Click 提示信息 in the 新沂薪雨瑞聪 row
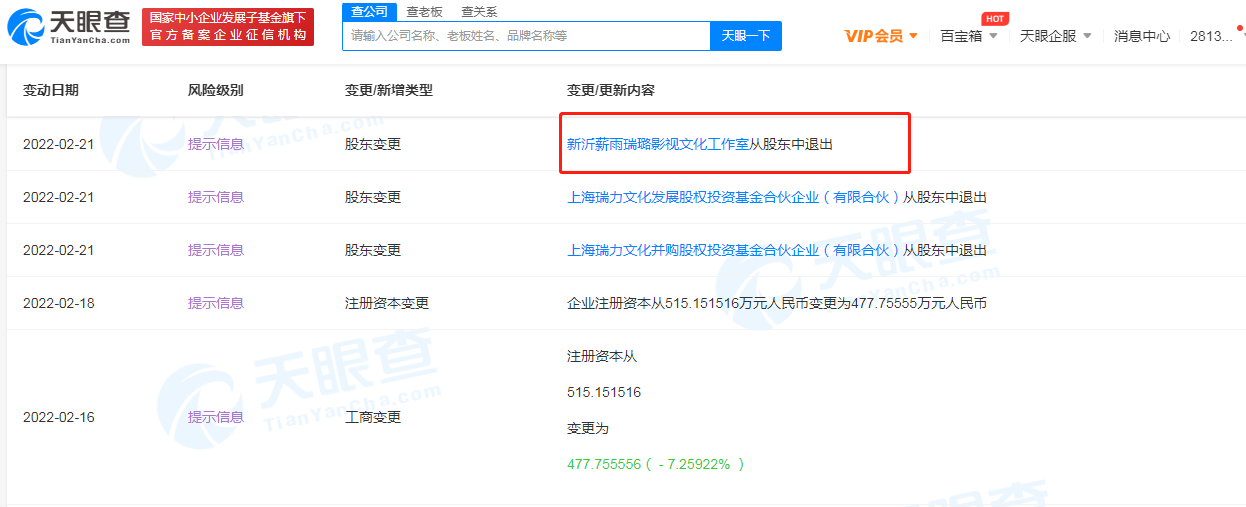Image resolution: width=1246 pixels, height=507 pixels. click(x=216, y=144)
